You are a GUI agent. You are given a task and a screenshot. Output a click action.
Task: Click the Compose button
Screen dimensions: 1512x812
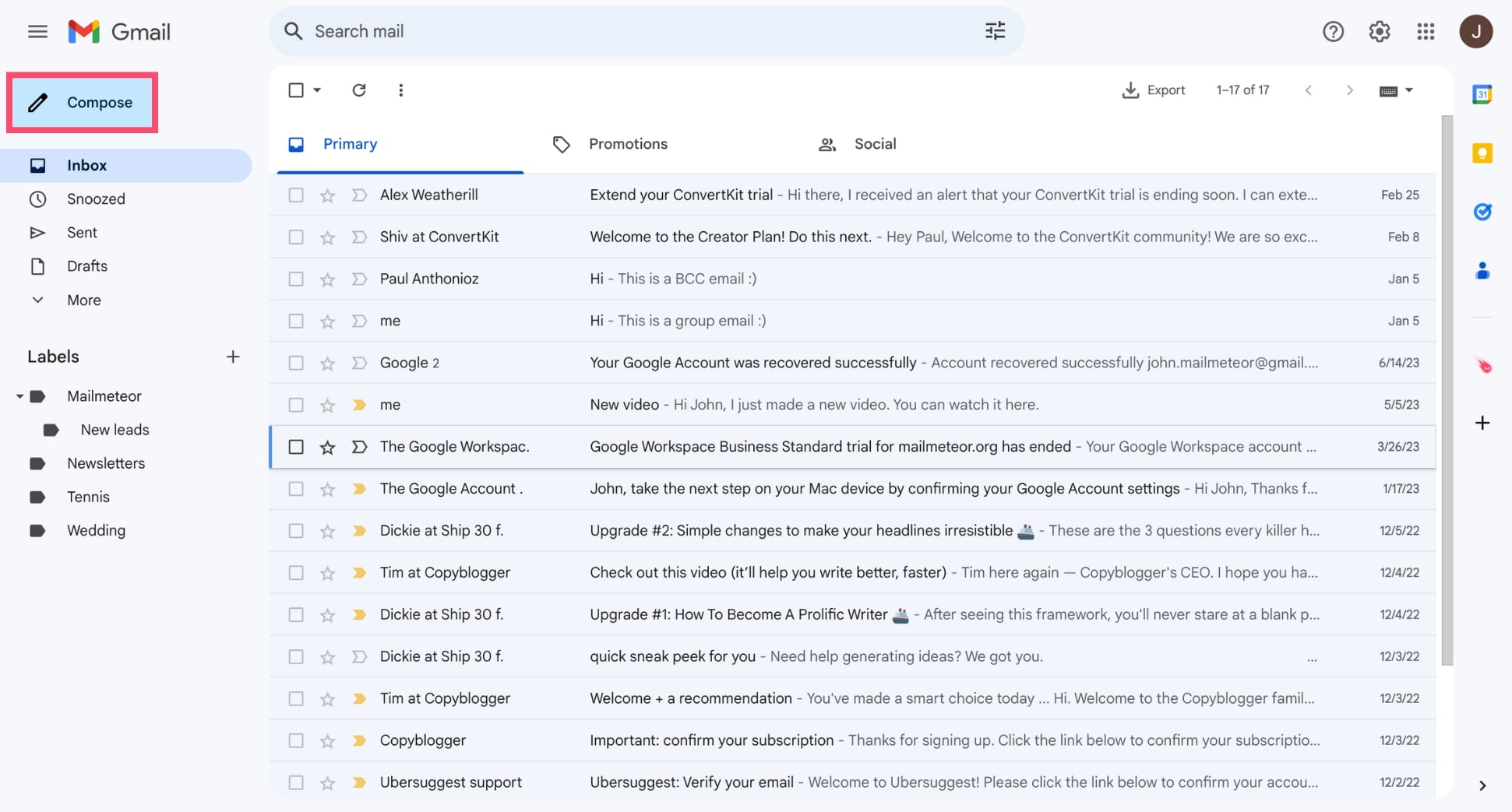[x=83, y=102]
